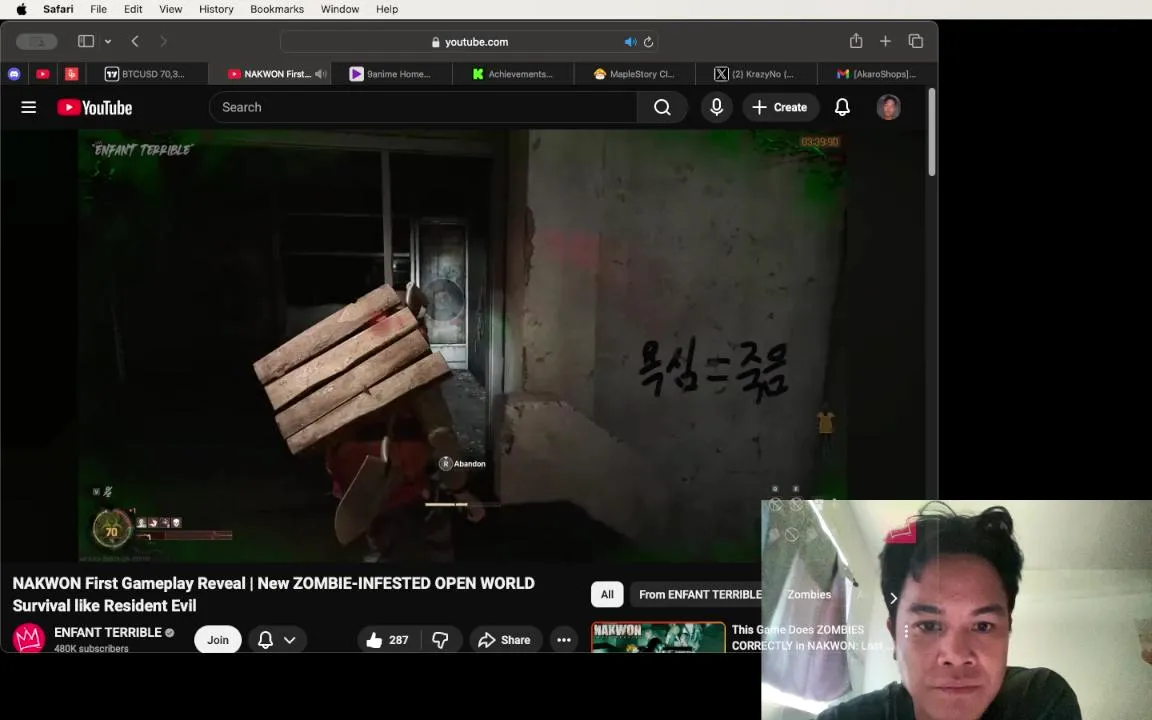Open Safari share sheet icon

856,41
